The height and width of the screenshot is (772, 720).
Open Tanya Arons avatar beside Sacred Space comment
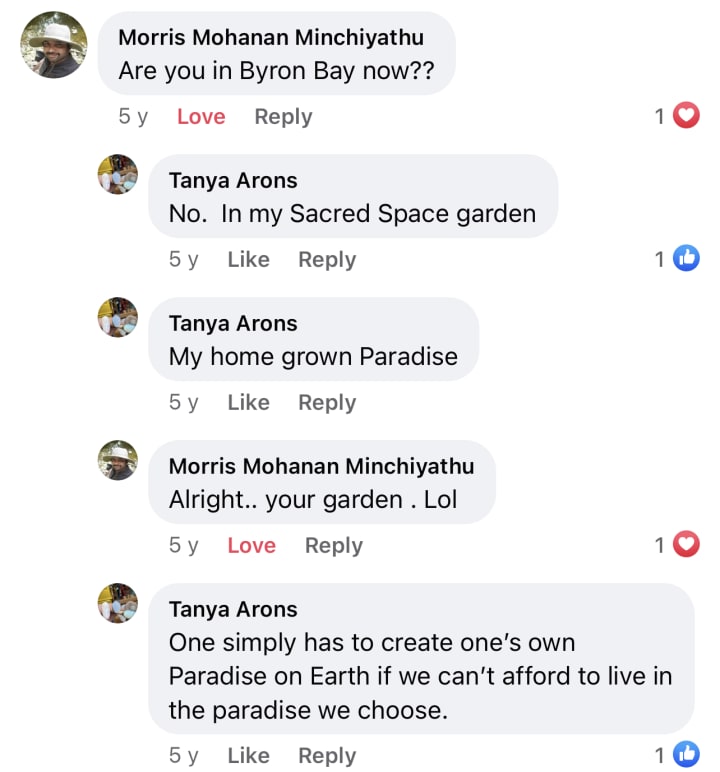click(x=118, y=174)
